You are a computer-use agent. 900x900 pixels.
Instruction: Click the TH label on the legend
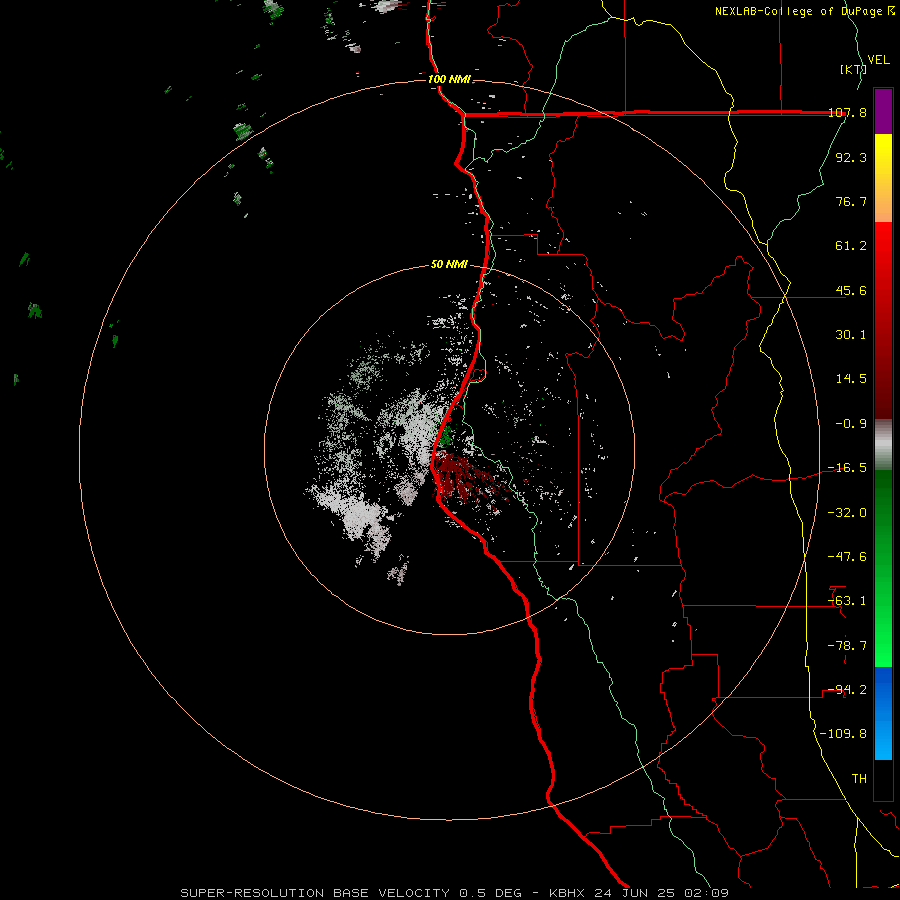click(x=859, y=779)
